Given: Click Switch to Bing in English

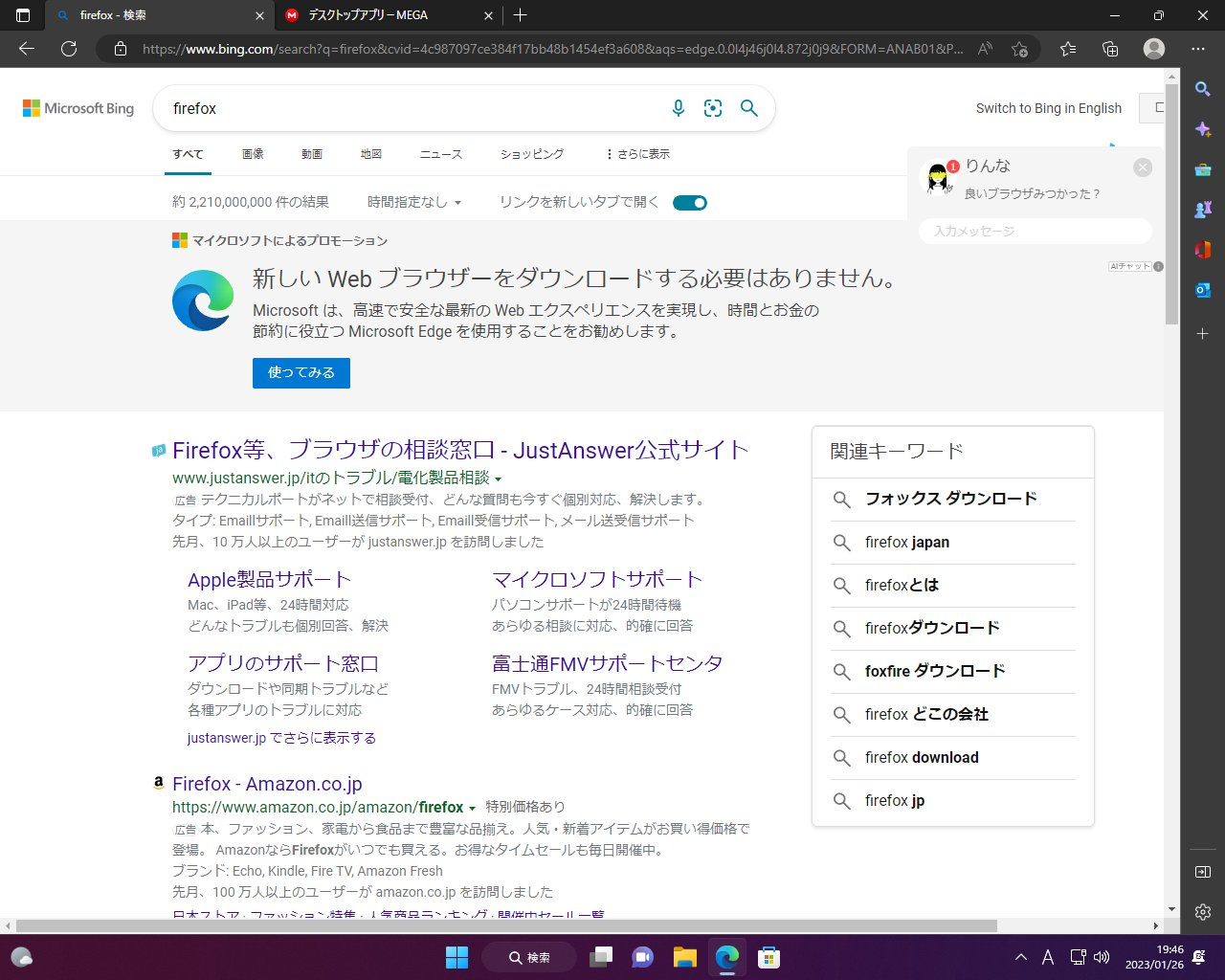Looking at the screenshot, I should coord(1049,108).
